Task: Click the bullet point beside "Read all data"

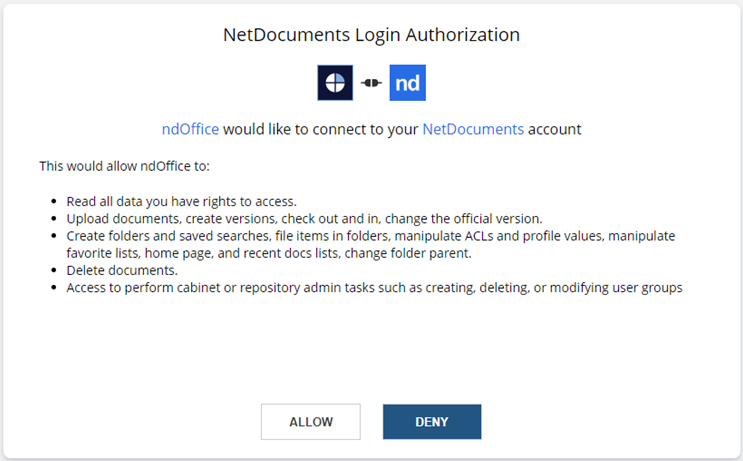Action: tap(53, 201)
